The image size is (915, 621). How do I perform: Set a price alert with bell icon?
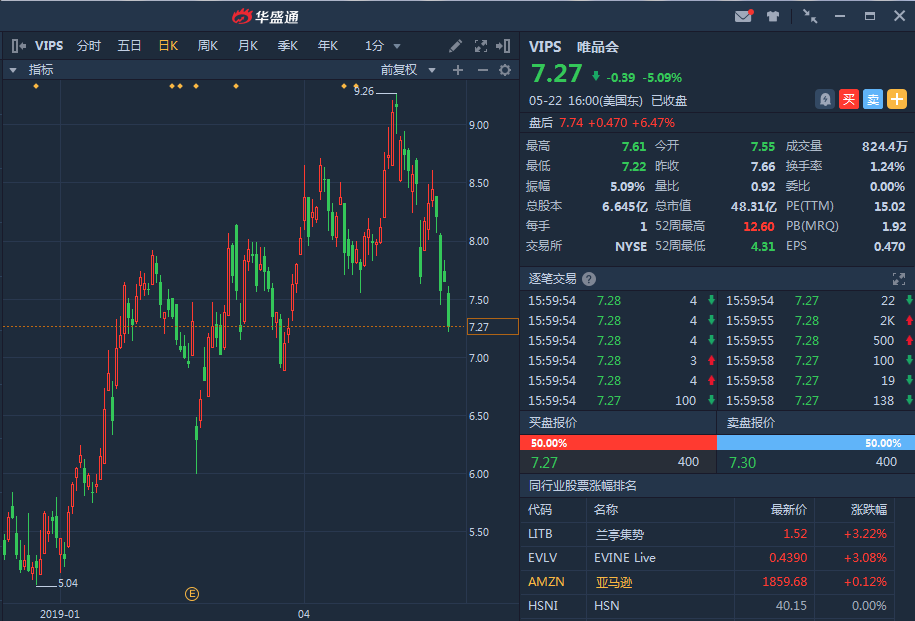pyautogui.click(x=824, y=99)
